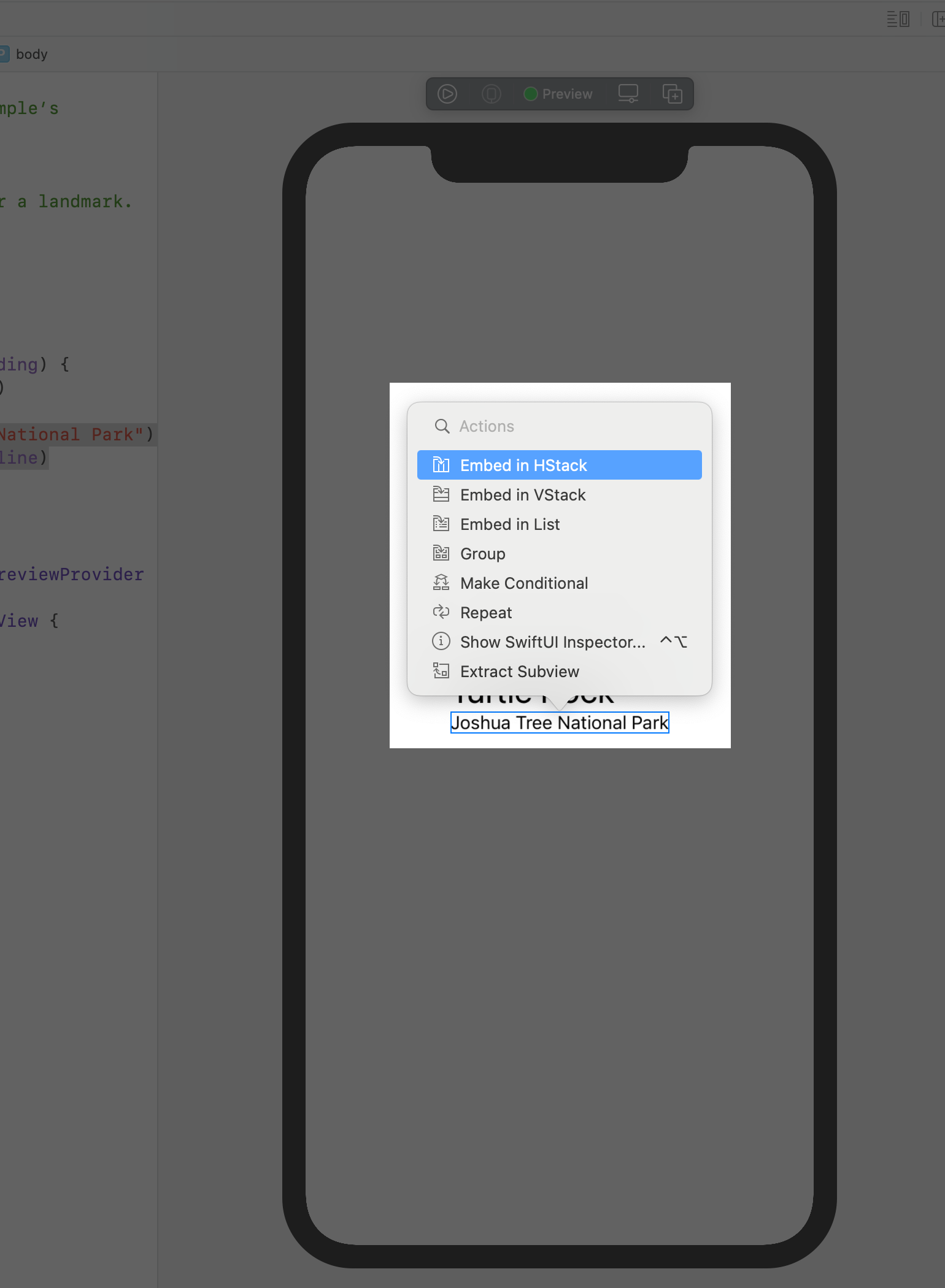The image size is (945, 1288).
Task: Click the selectable preview mode icon
Action: click(491, 94)
